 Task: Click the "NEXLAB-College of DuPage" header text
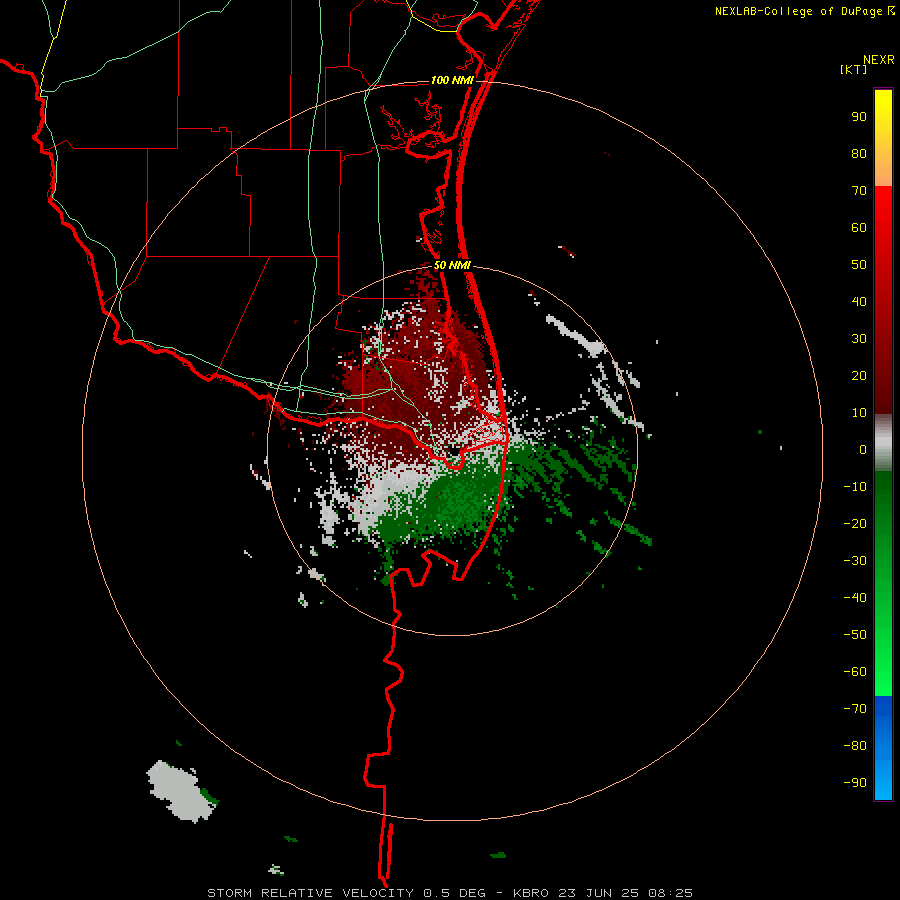tap(798, 11)
